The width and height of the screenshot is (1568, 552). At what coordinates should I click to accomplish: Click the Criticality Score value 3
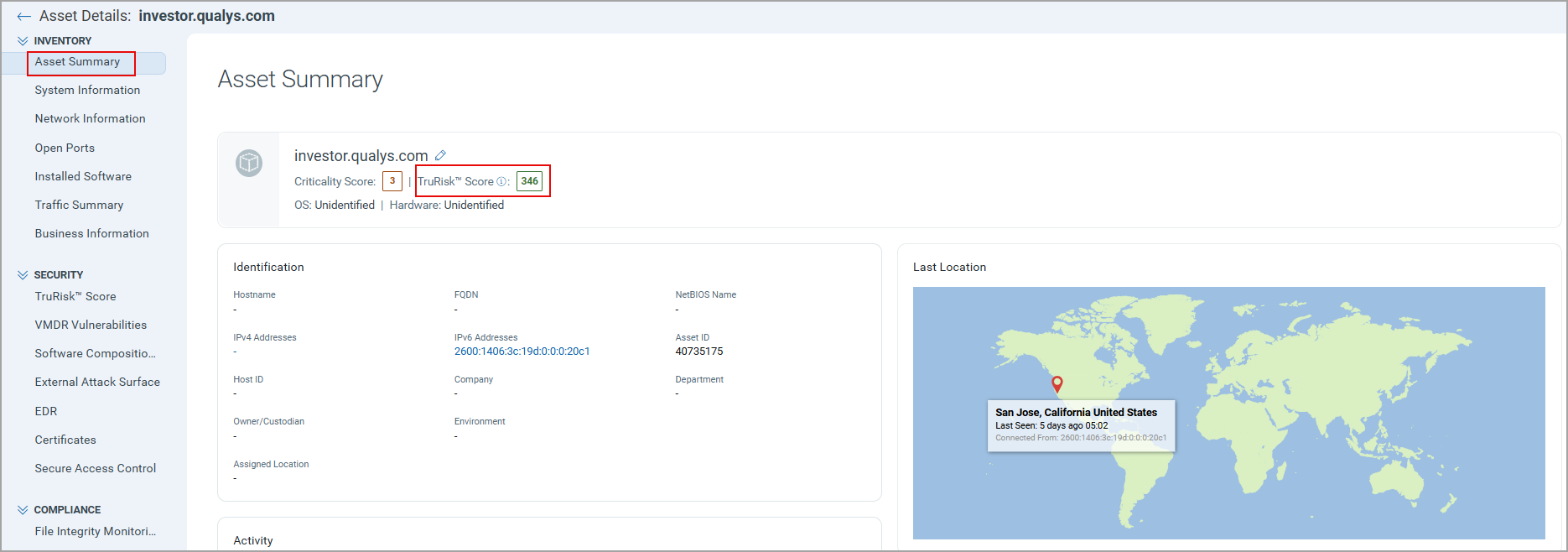click(x=392, y=181)
